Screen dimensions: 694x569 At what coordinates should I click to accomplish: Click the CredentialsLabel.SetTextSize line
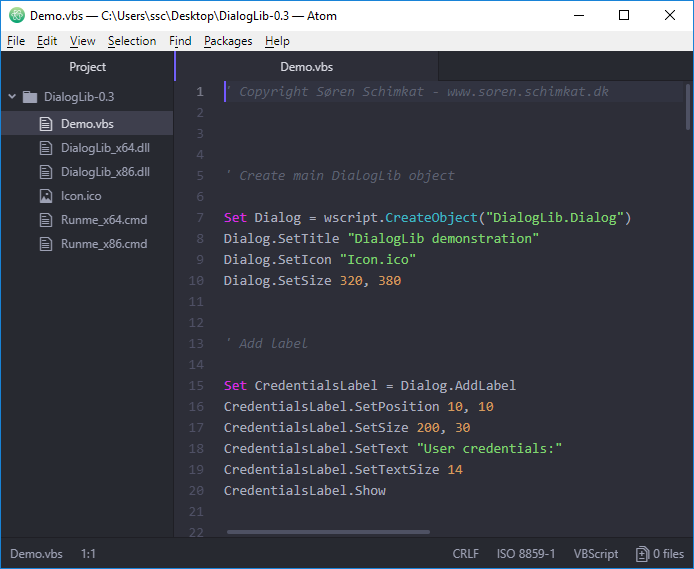coord(343,469)
